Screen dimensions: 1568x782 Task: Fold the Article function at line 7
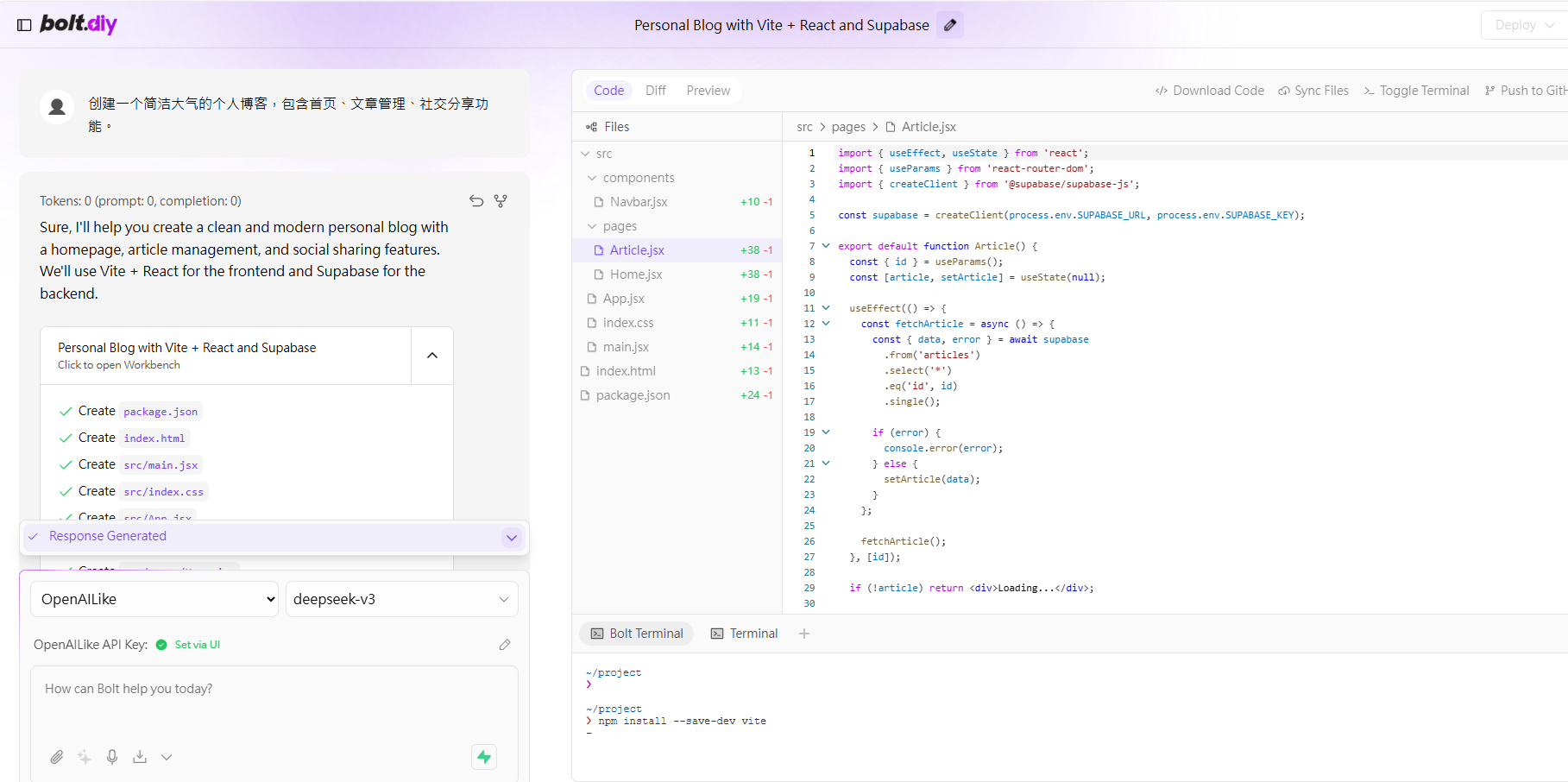pyautogui.click(x=826, y=246)
